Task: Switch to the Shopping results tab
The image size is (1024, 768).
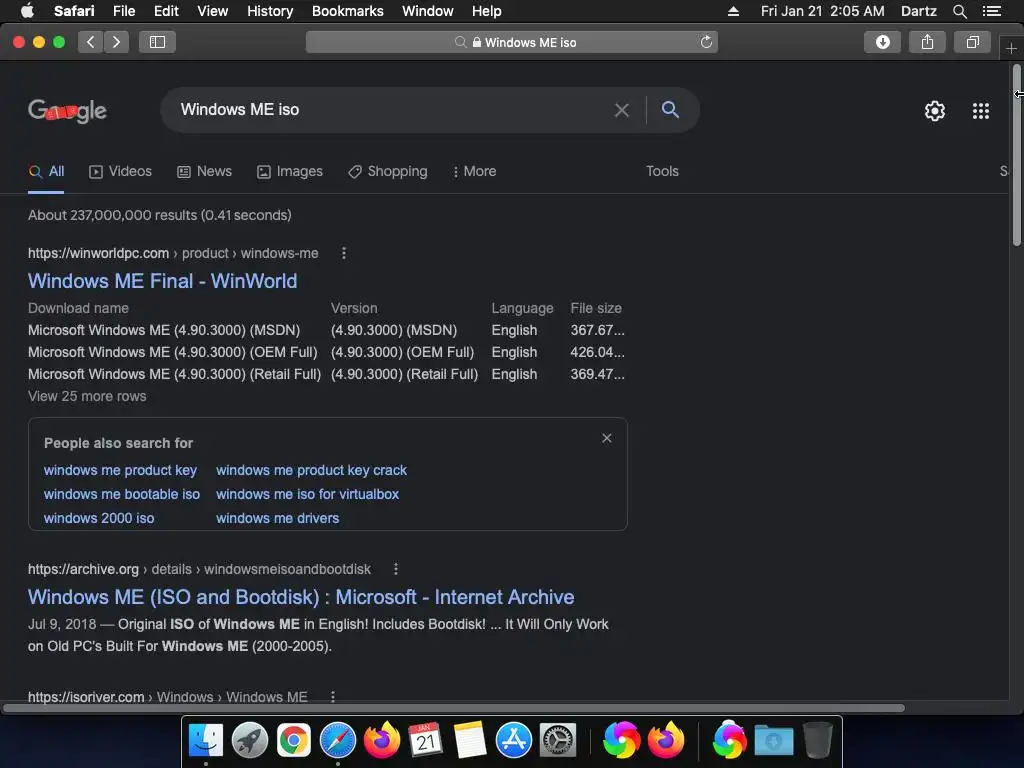Action: pos(388,172)
